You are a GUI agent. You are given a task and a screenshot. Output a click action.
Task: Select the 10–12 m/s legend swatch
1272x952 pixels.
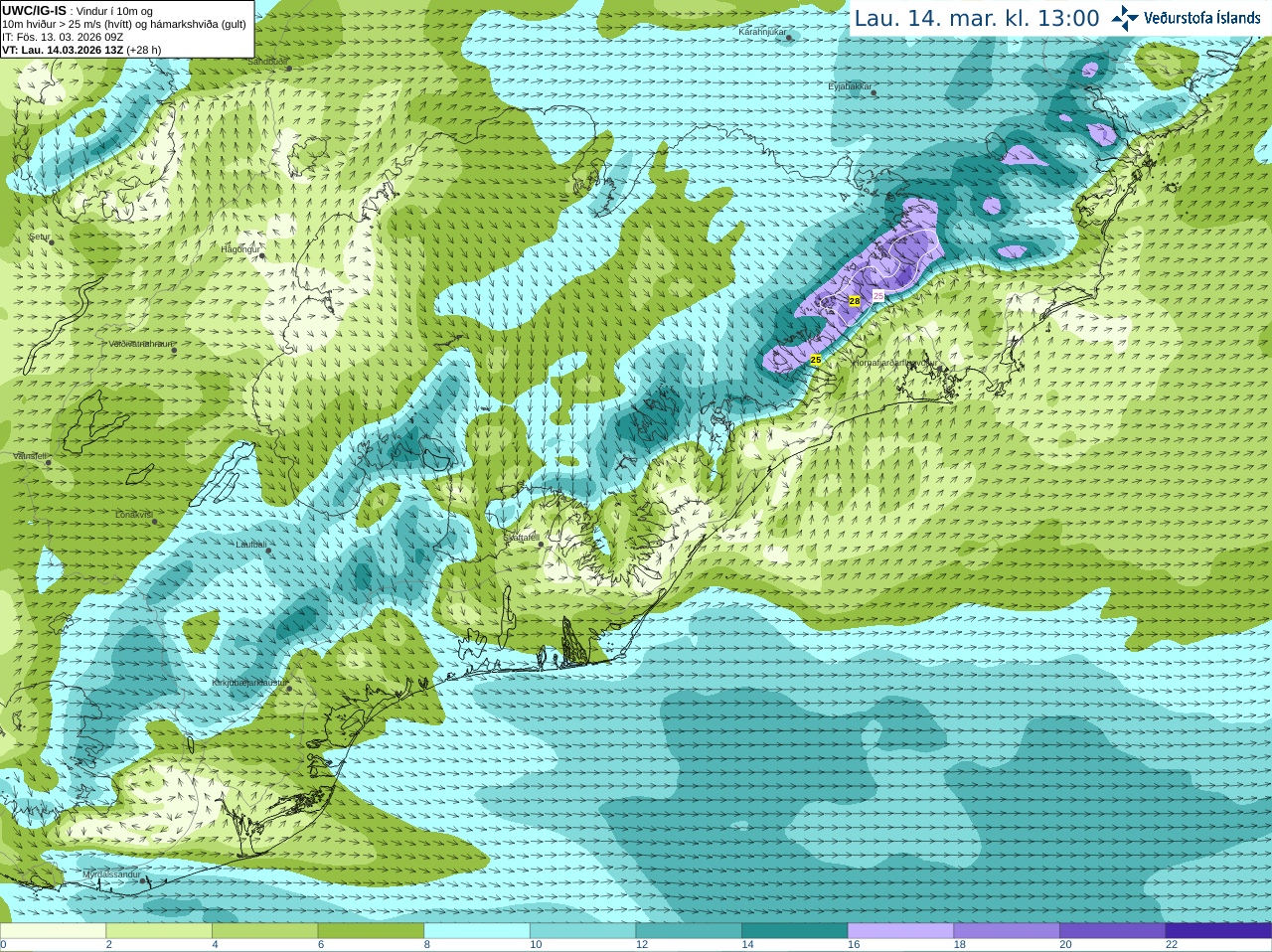(583, 931)
